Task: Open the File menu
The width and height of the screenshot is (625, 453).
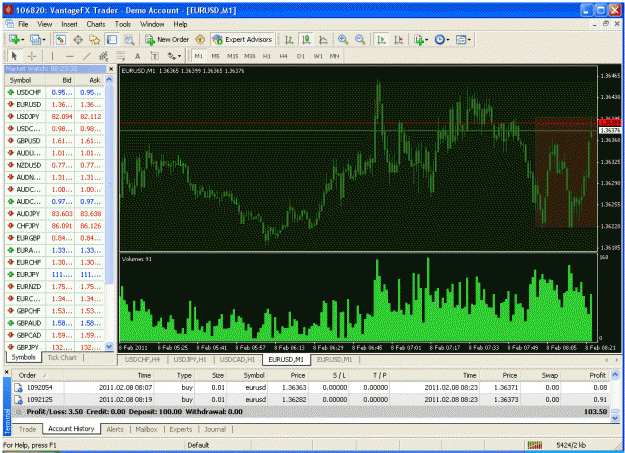Action: click(23, 24)
